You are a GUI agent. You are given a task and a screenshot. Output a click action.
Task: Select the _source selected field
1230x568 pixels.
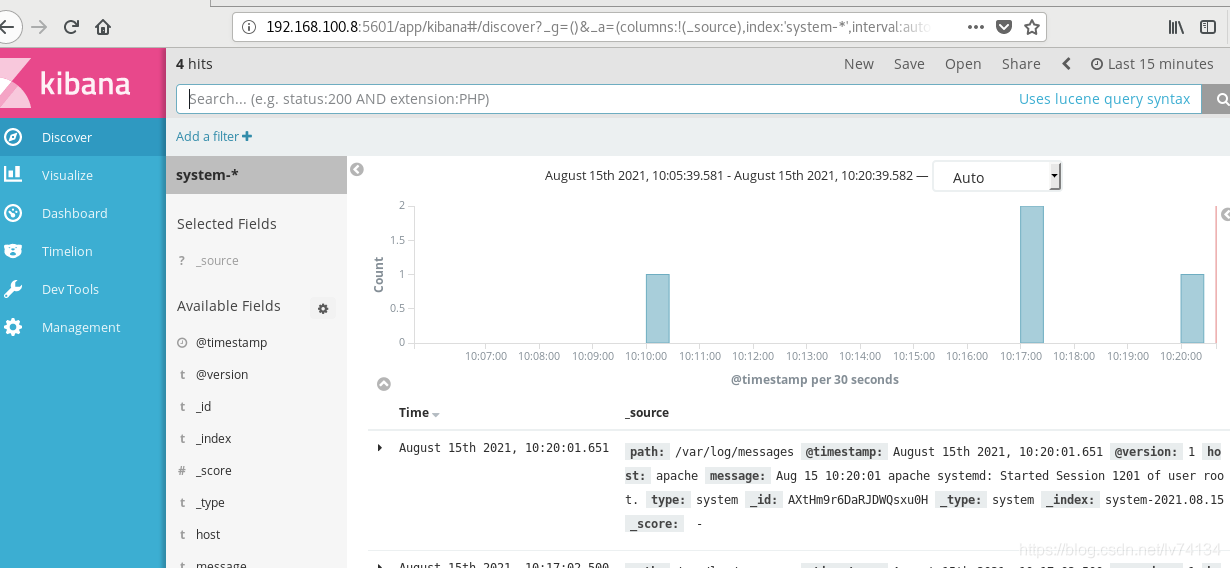tap(217, 261)
